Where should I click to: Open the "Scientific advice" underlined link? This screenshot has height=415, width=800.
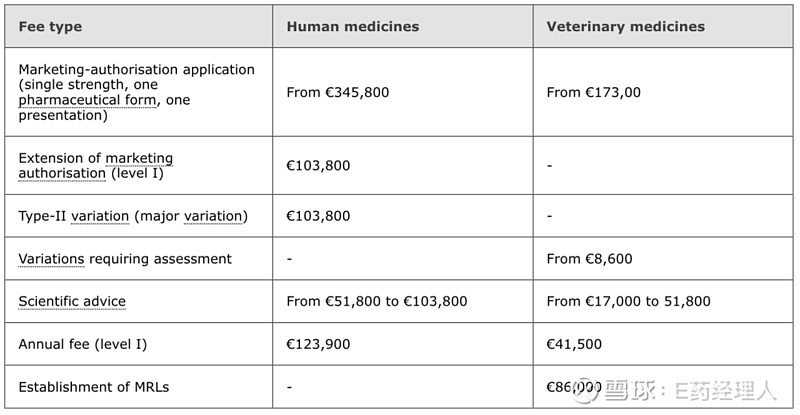[72, 301]
